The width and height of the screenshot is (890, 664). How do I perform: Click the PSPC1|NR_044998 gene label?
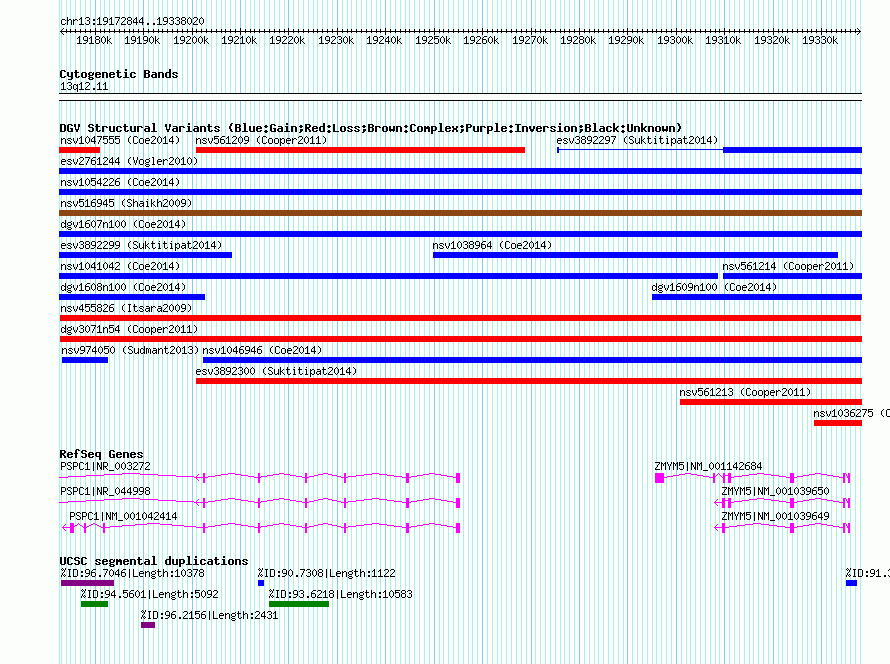pyautogui.click(x=105, y=491)
